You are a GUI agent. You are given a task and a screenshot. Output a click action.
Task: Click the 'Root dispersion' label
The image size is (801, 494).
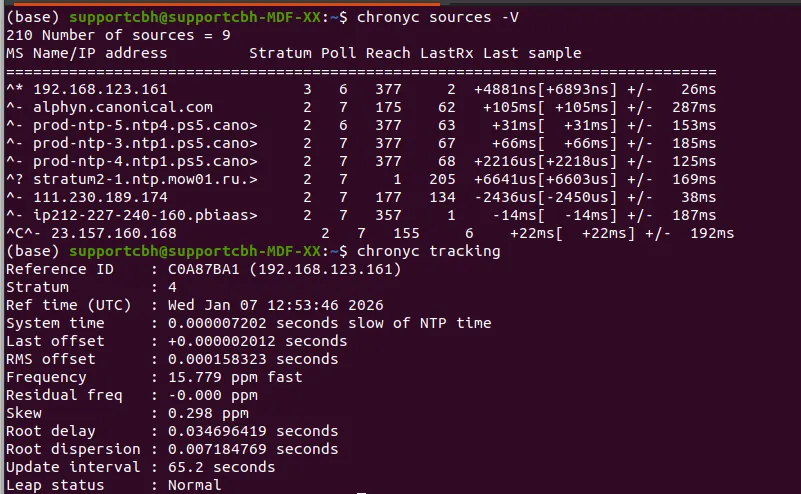(73, 449)
